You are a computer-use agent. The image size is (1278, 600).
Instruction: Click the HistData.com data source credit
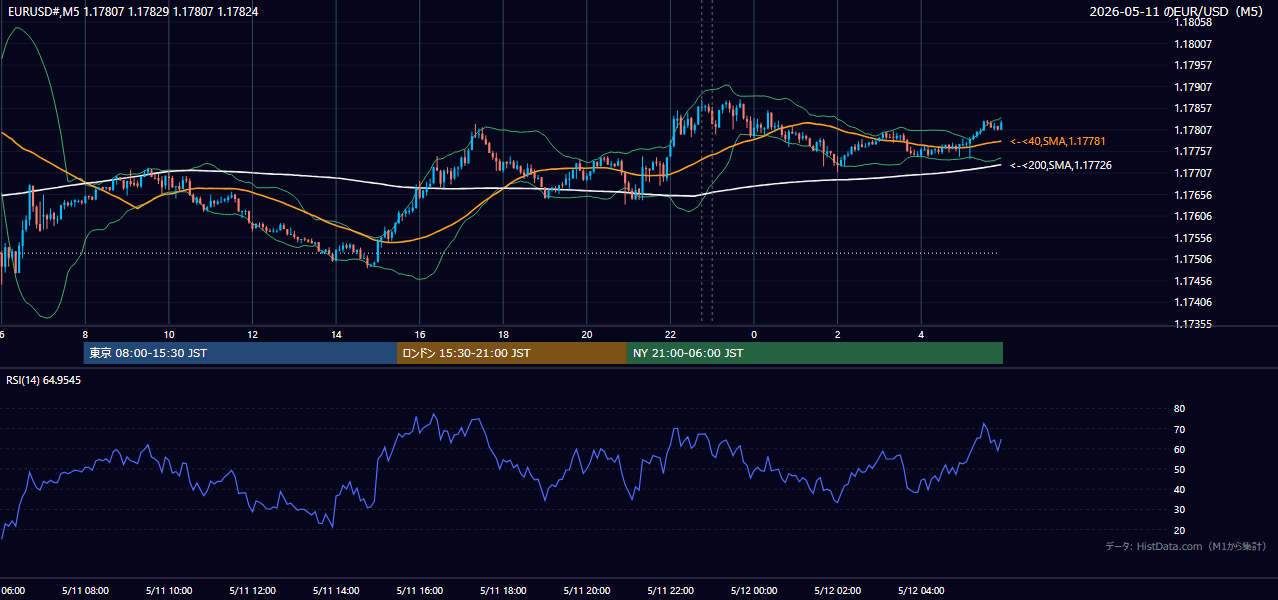(x=1185, y=546)
